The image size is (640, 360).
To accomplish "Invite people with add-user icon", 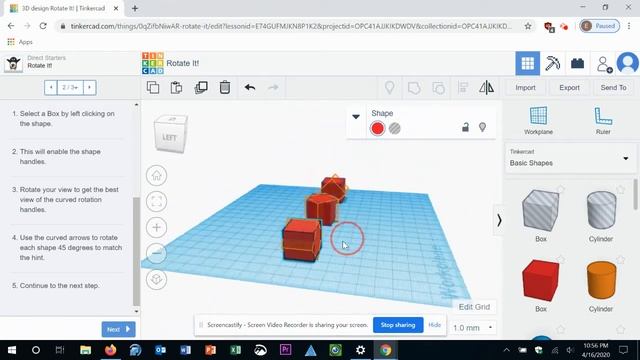I will point(604,64).
